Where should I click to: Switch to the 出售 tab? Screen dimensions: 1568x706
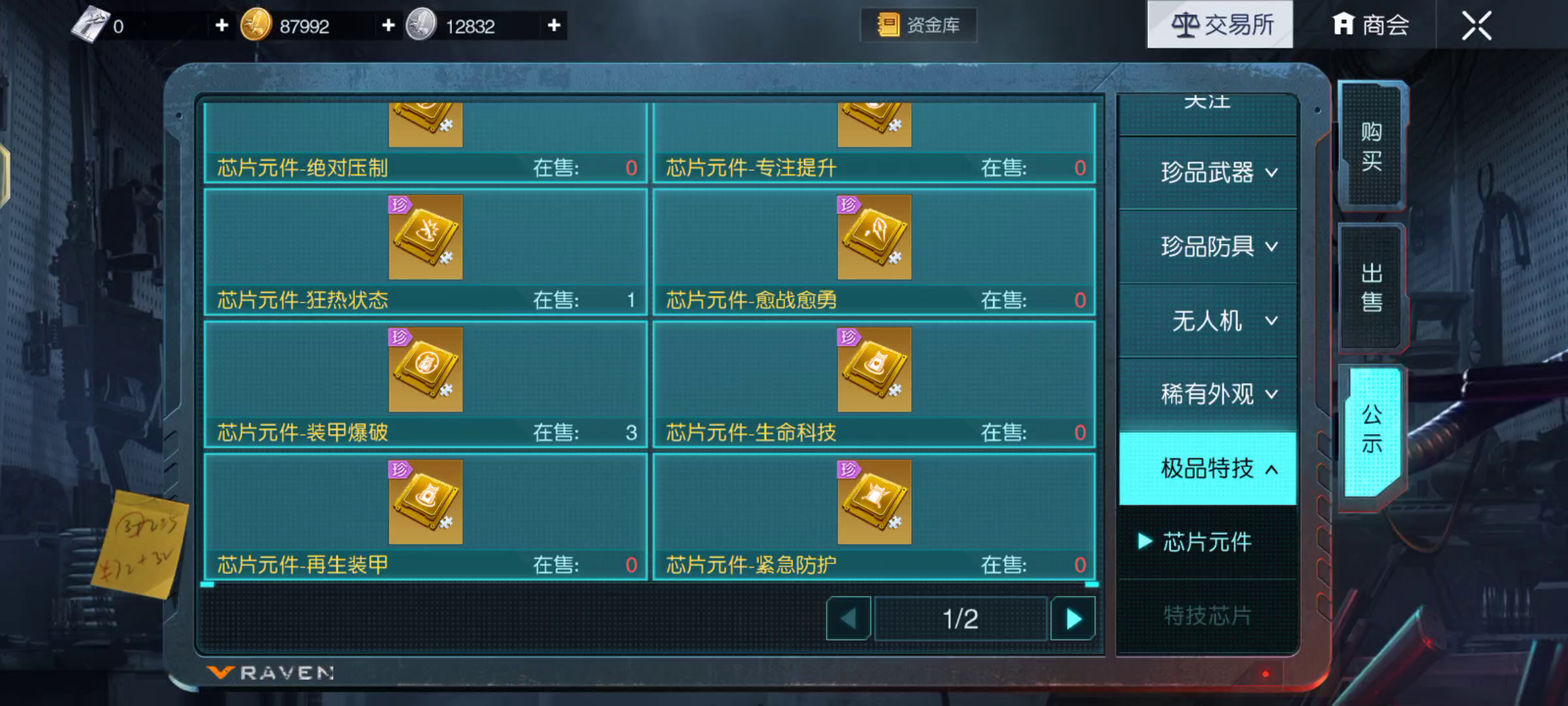pos(1371,288)
